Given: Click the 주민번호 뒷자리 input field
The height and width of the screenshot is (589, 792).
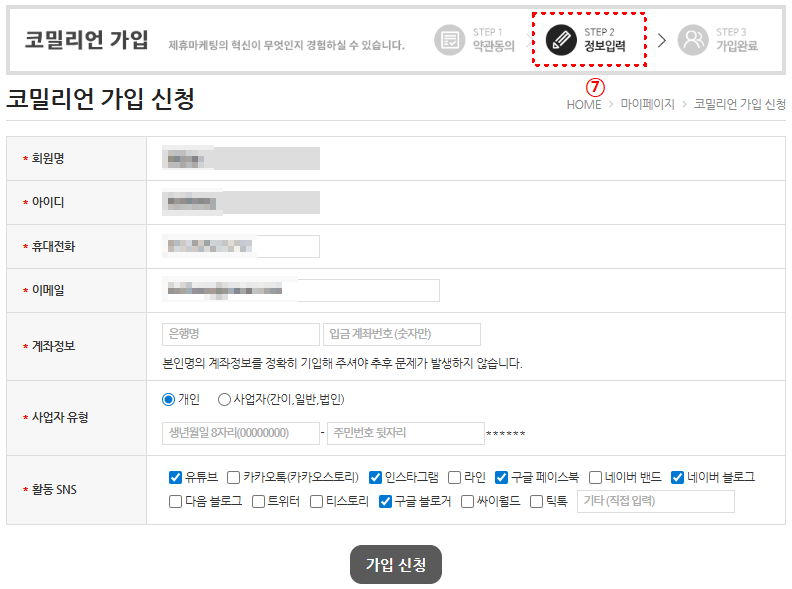Looking at the screenshot, I should click(405, 433).
